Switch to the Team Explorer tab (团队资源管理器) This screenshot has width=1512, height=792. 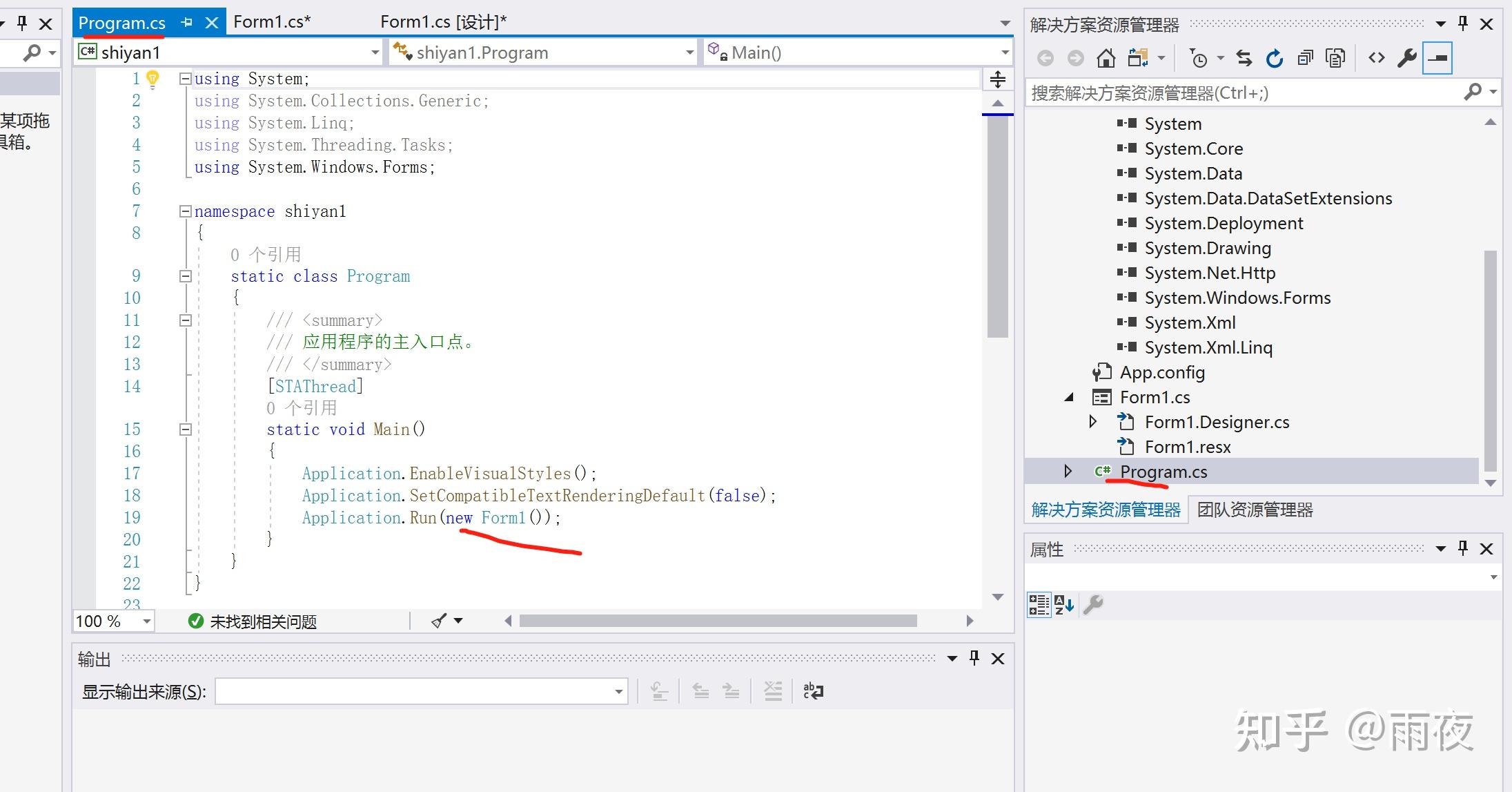coord(1255,510)
